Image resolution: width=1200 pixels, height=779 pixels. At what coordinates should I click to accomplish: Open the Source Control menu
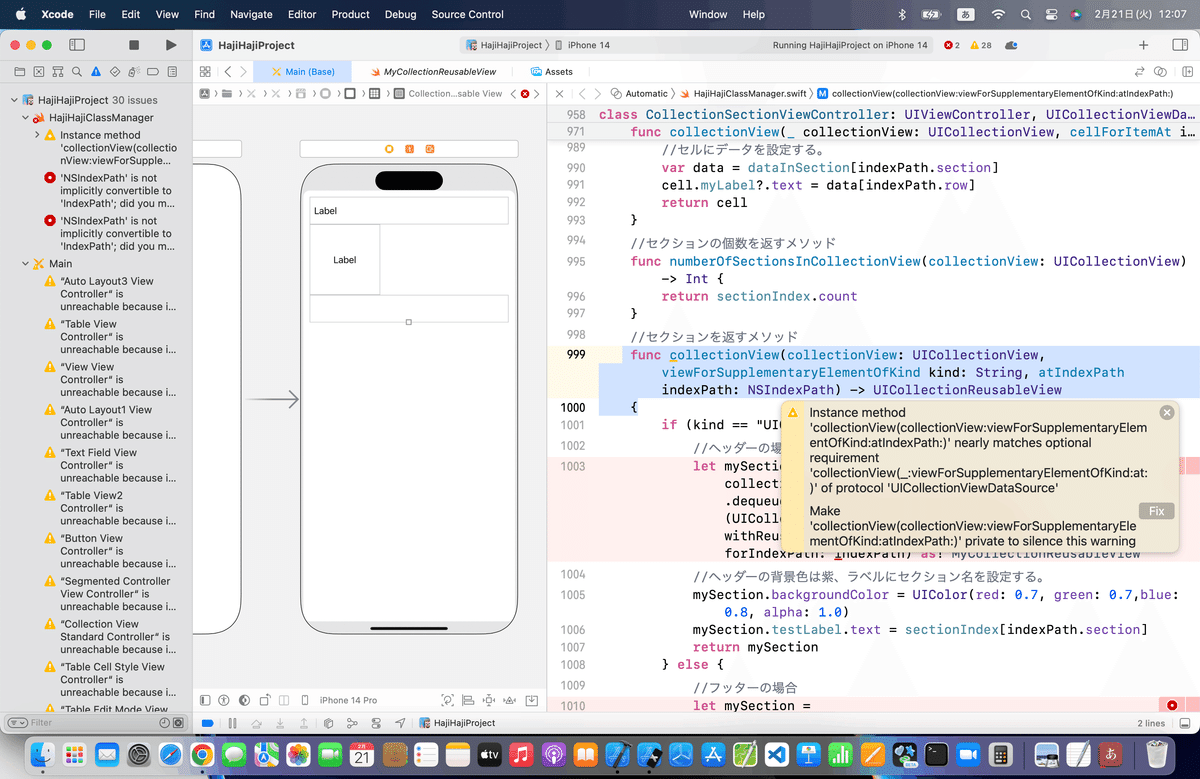(468, 14)
